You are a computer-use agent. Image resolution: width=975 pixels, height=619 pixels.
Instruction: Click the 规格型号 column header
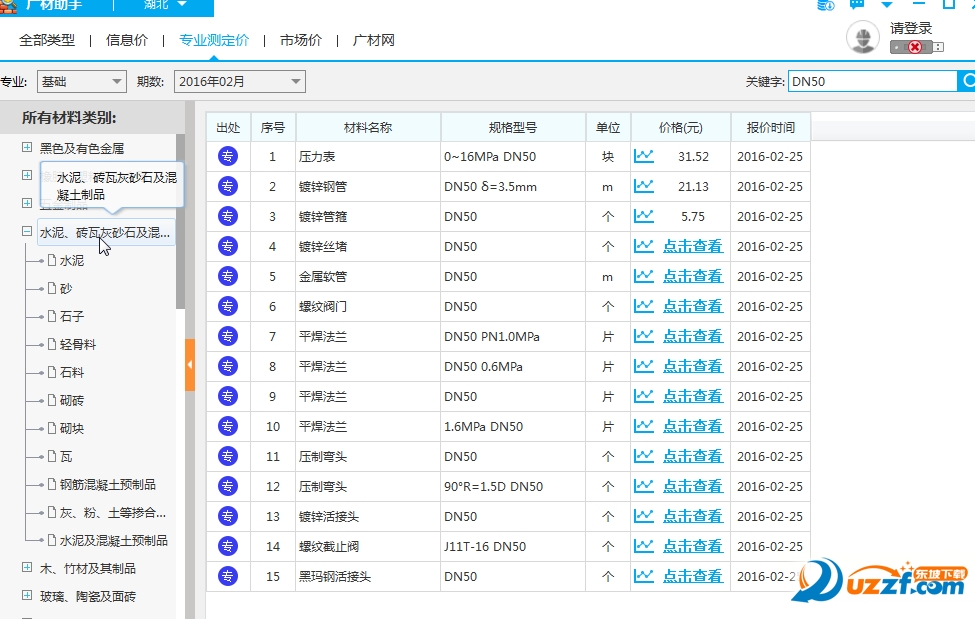coord(513,128)
